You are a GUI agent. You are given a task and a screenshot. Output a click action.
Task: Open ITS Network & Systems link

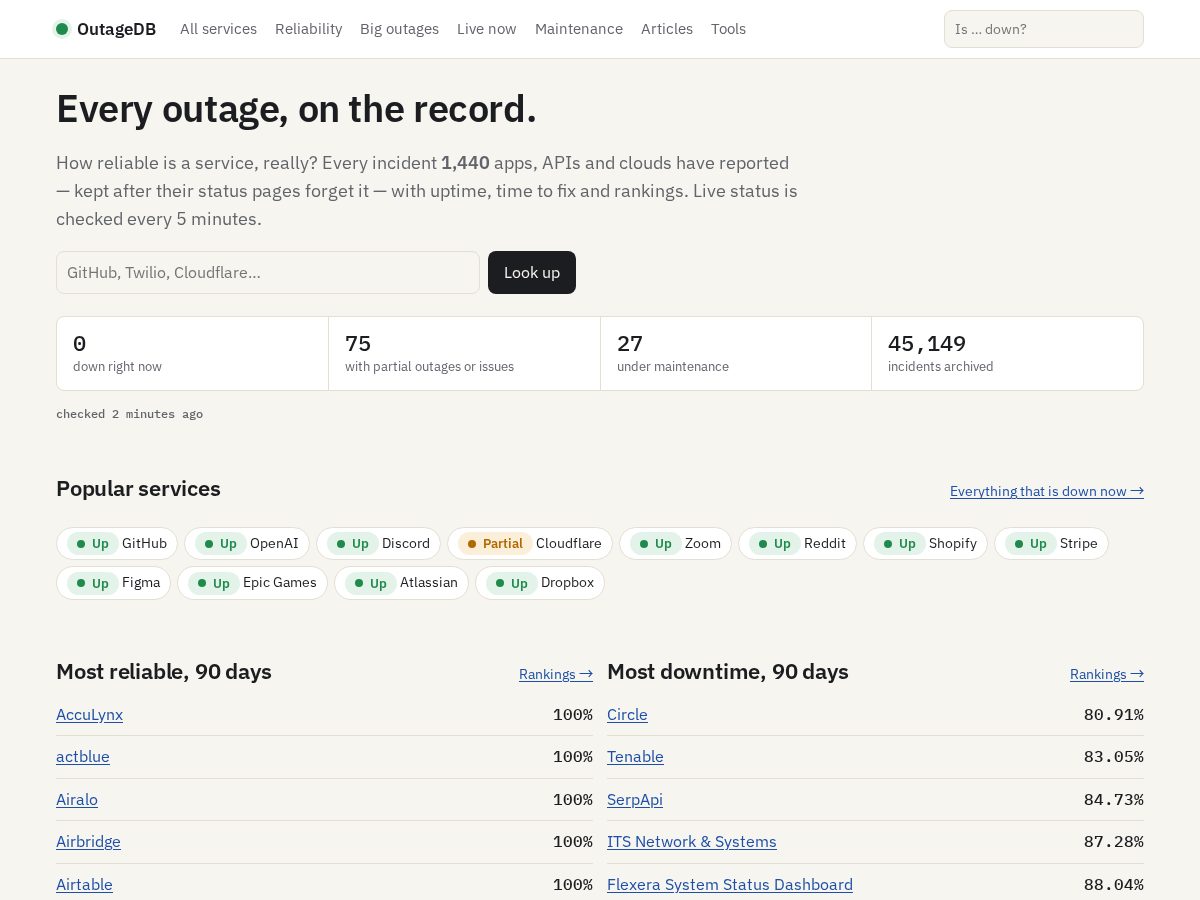pos(692,842)
